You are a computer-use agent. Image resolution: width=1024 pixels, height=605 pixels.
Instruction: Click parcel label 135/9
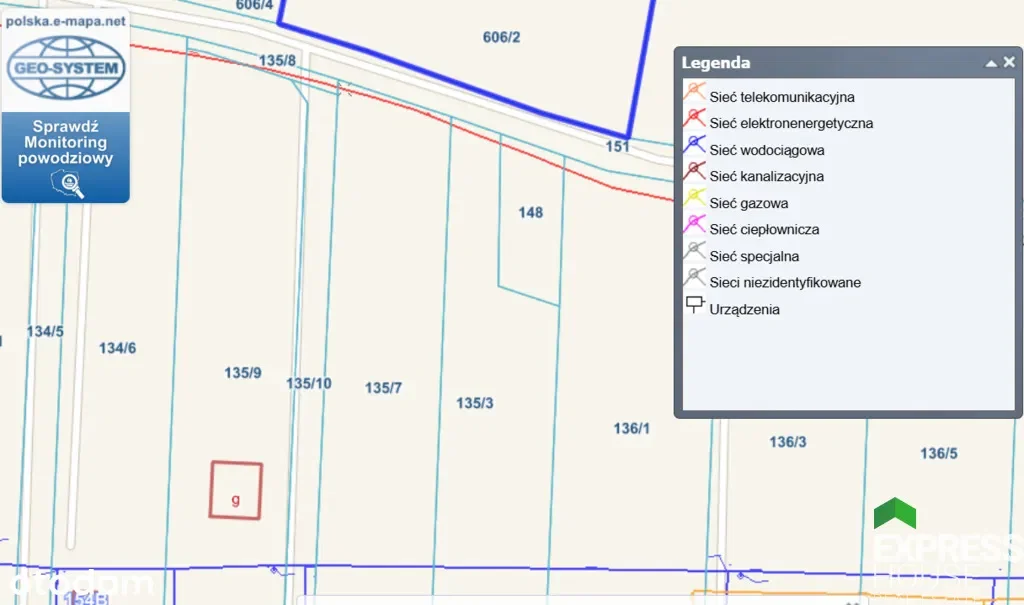(243, 373)
